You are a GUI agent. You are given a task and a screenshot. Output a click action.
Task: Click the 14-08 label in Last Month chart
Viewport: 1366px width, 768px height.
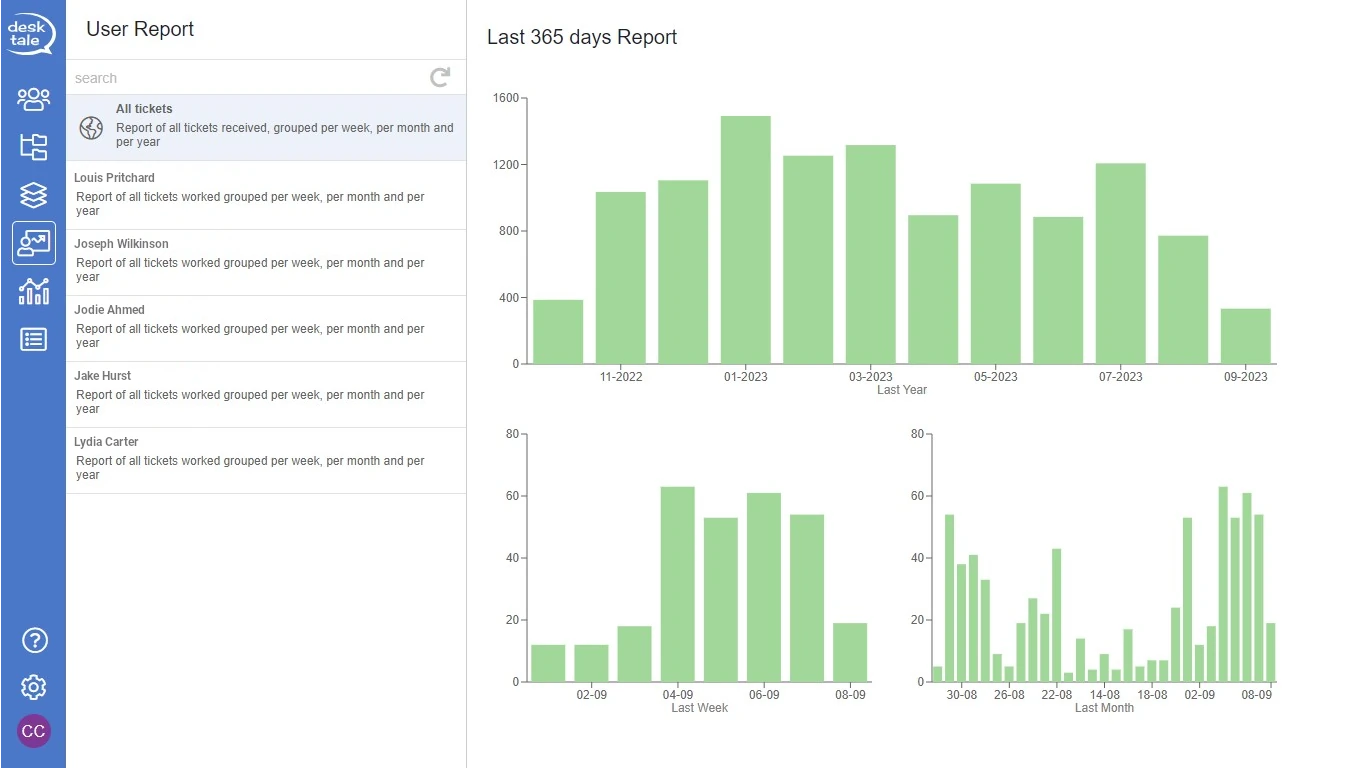click(x=1105, y=695)
